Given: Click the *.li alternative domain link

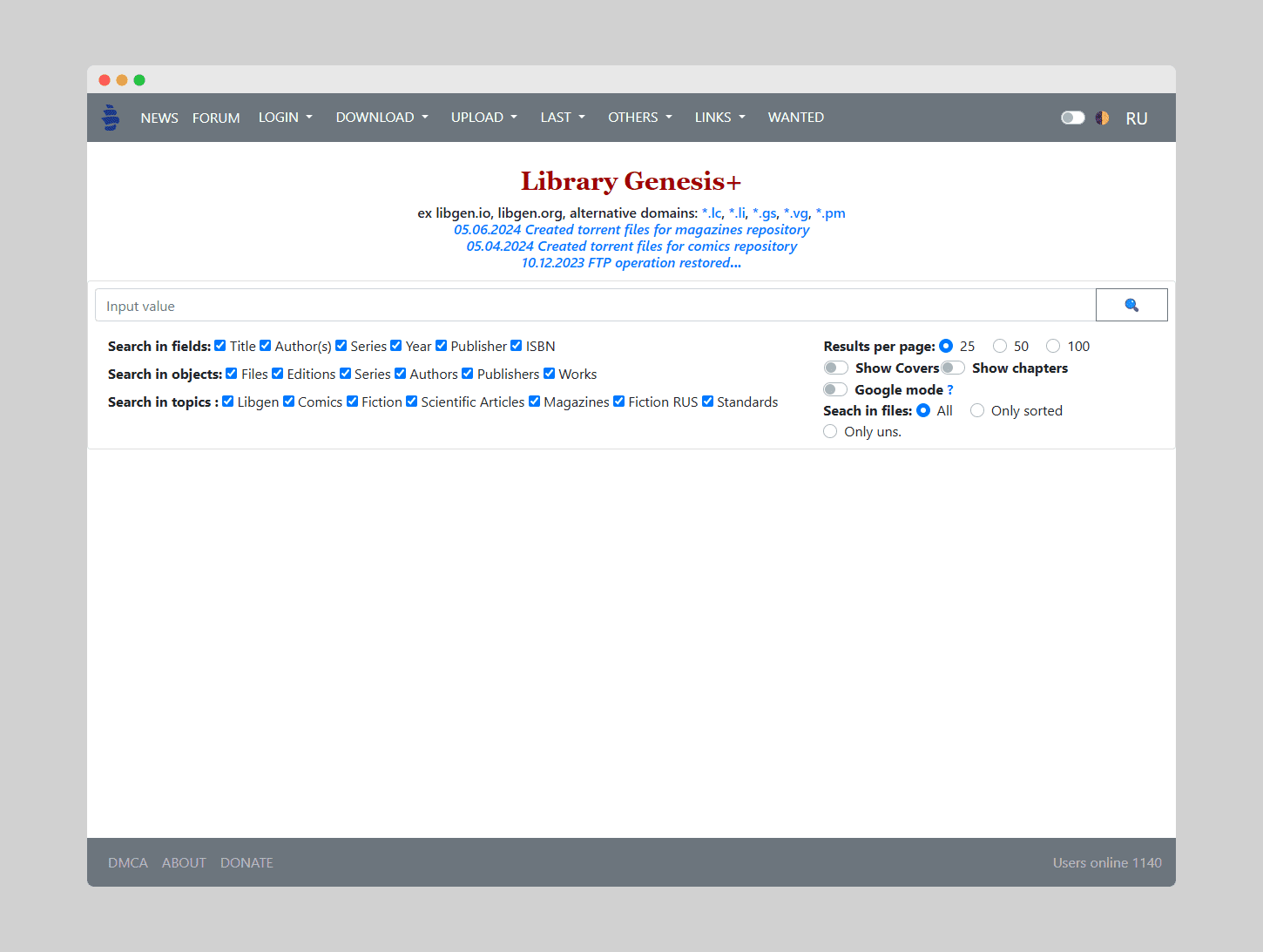Looking at the screenshot, I should pos(737,213).
